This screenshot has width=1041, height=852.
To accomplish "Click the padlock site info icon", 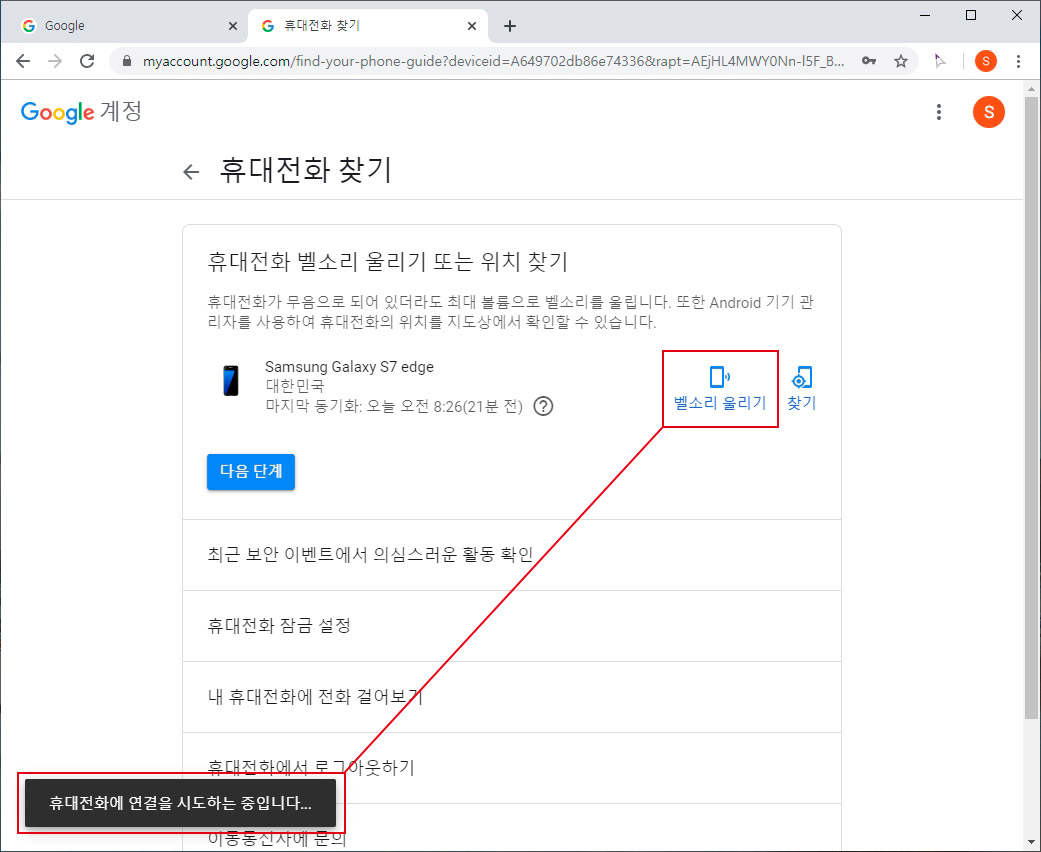I will point(127,61).
